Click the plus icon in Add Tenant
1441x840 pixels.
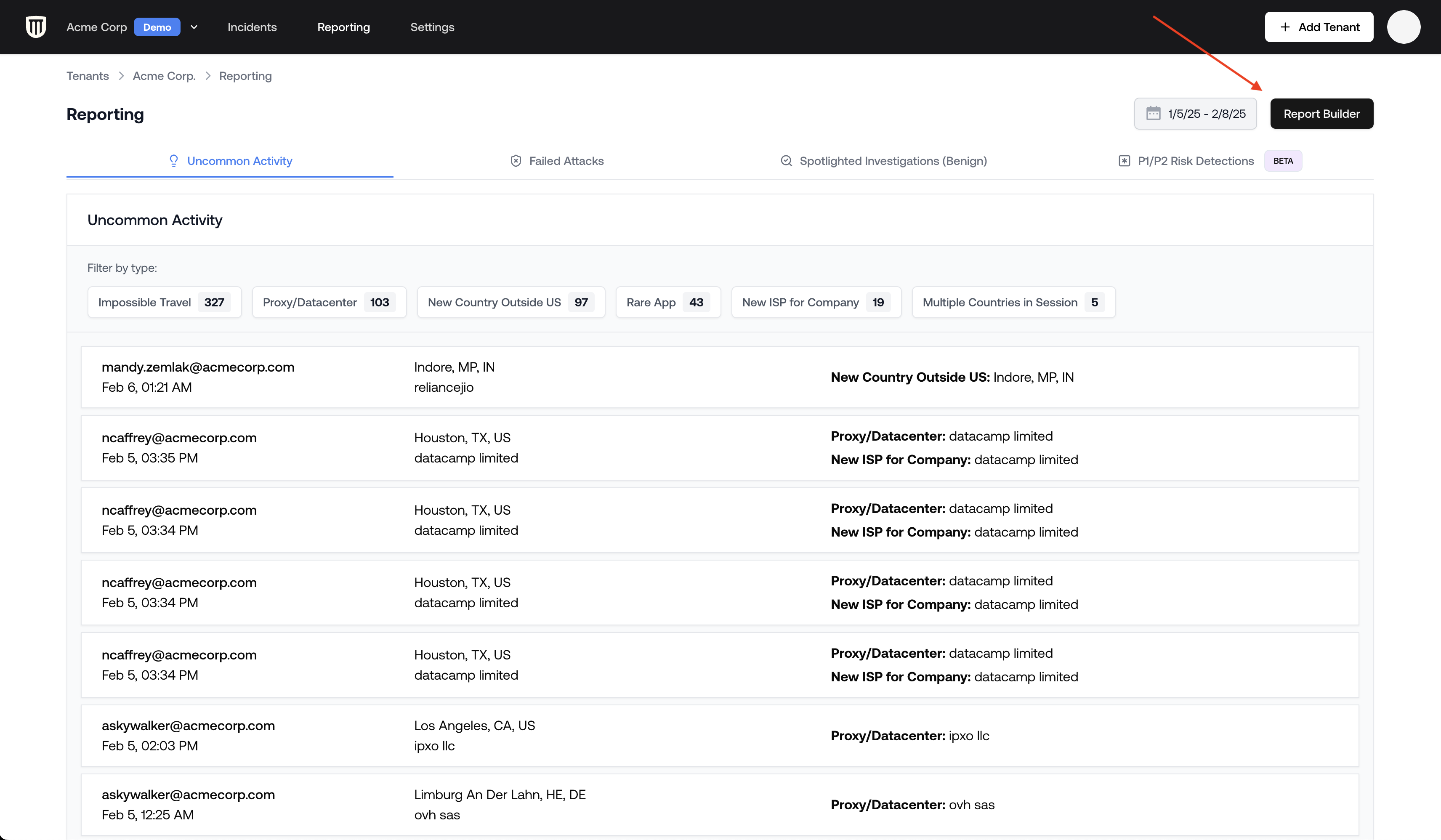coord(1285,27)
